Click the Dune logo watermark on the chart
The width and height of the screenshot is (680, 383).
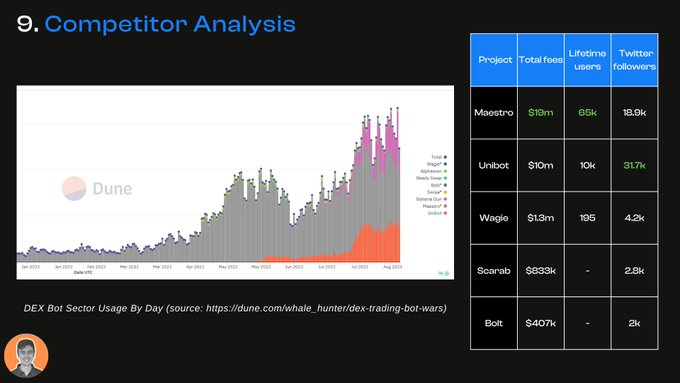(x=97, y=189)
